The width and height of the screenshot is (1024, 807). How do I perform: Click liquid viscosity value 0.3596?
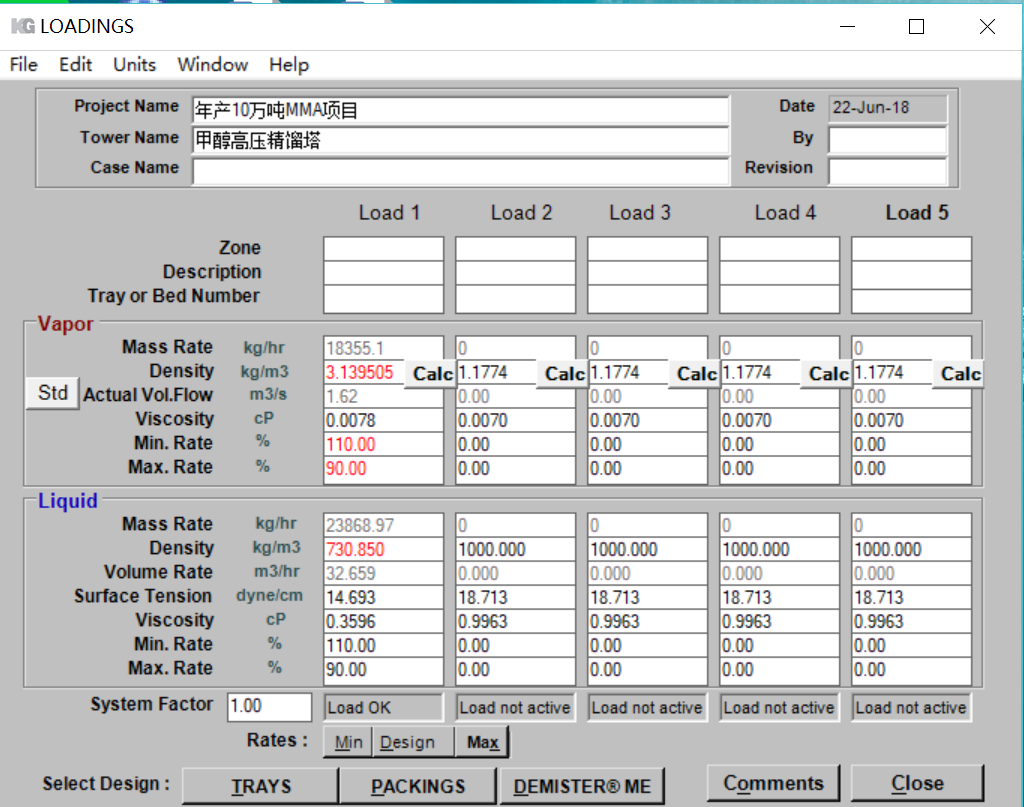[383, 622]
